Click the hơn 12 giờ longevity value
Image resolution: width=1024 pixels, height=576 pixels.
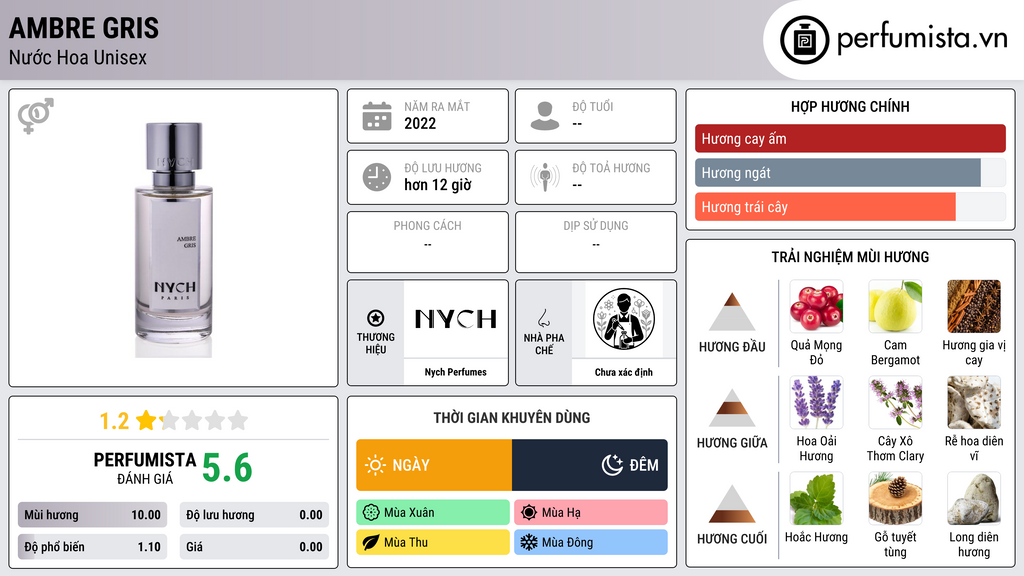point(438,185)
